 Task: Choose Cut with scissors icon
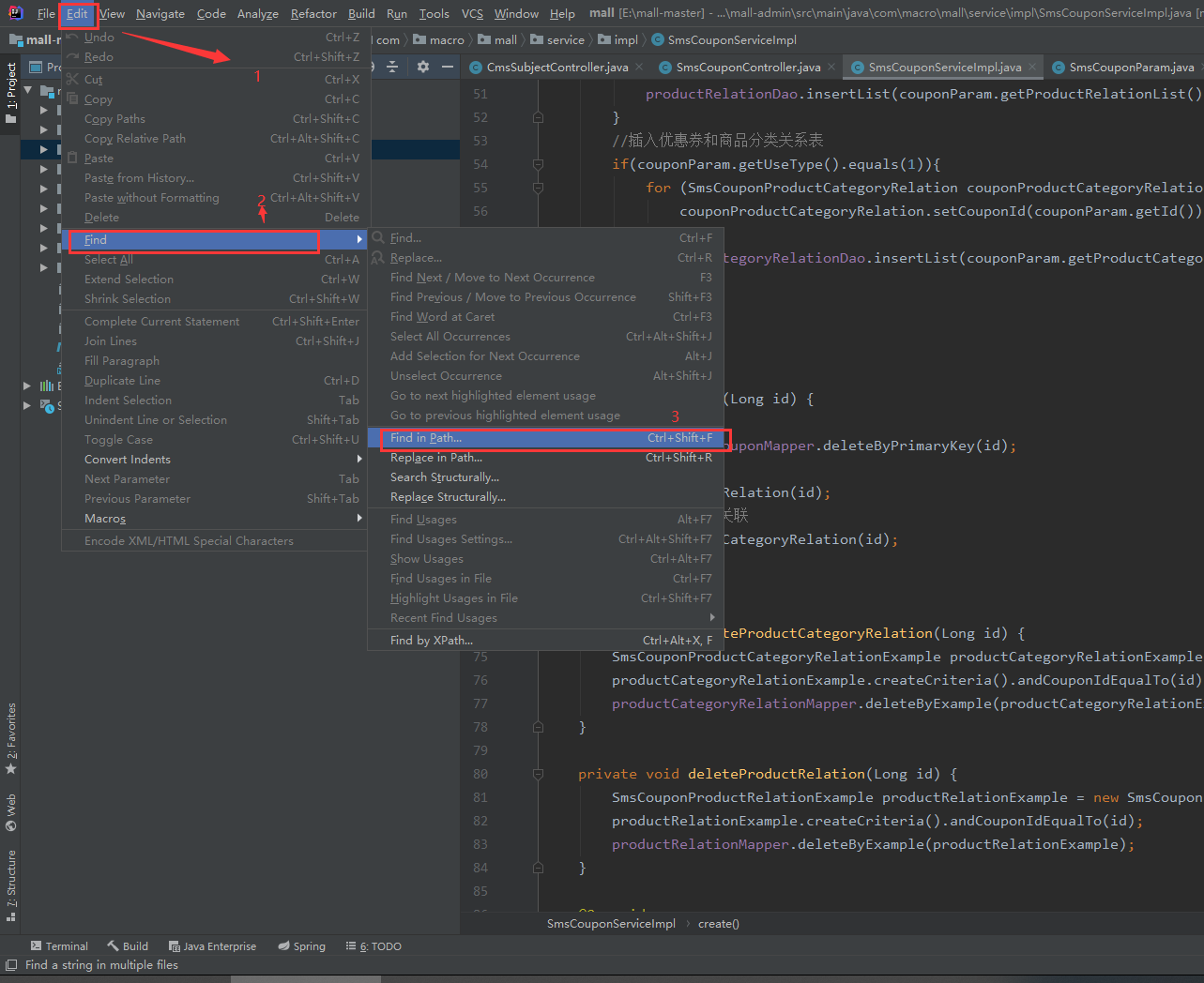point(214,80)
